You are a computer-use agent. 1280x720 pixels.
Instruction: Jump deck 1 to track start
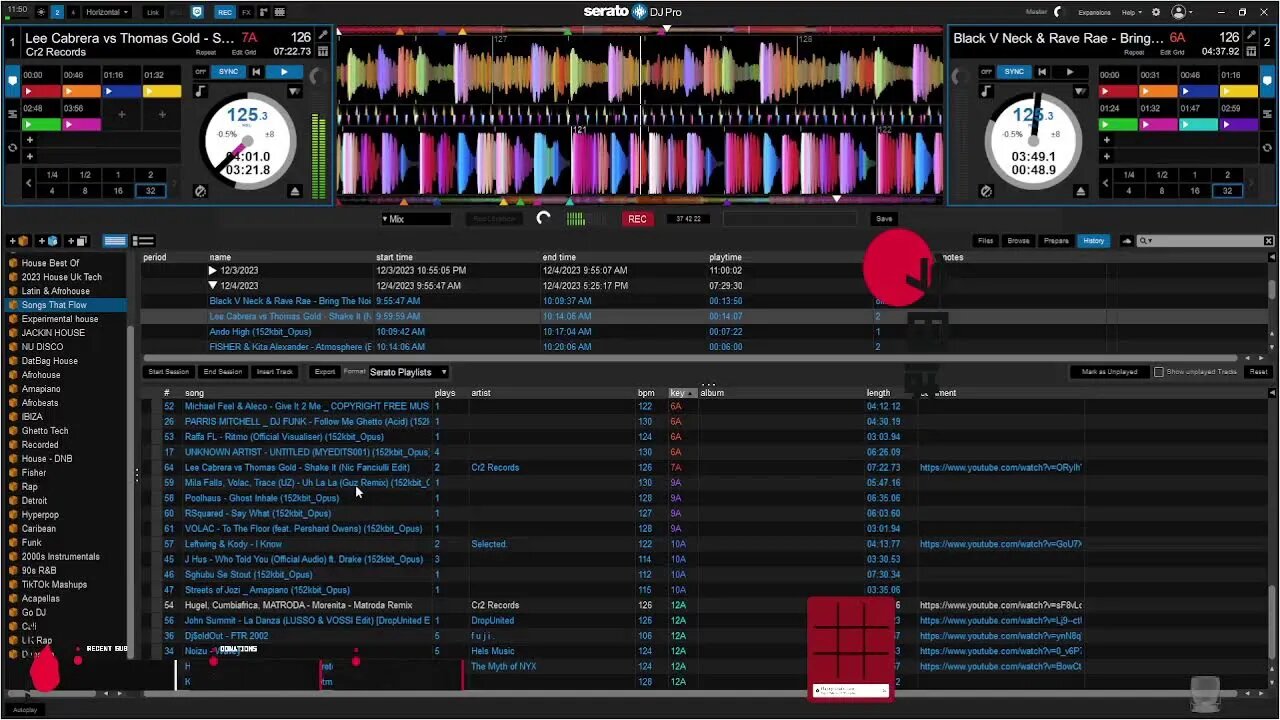(x=257, y=72)
